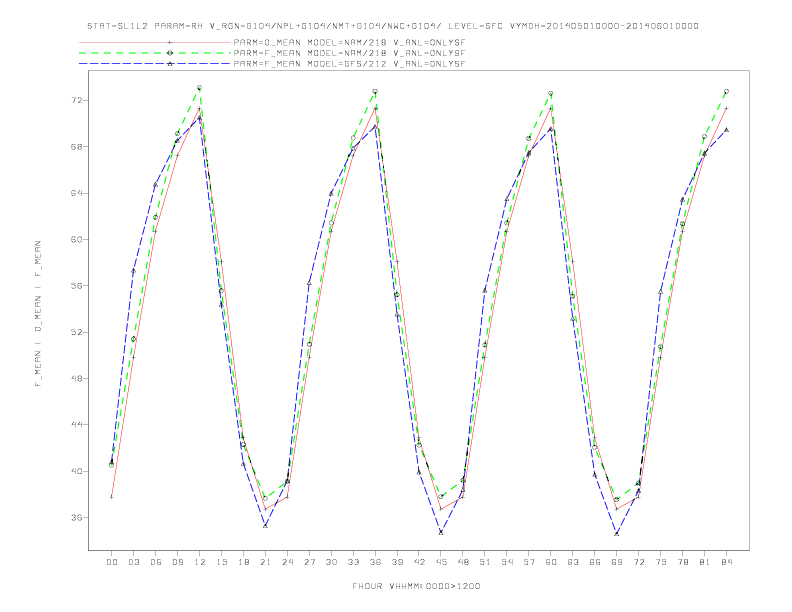Click the FHOUR VHHMM x-axis label
Viewport: 792px width, 612px height.
pyautogui.click(x=416, y=586)
